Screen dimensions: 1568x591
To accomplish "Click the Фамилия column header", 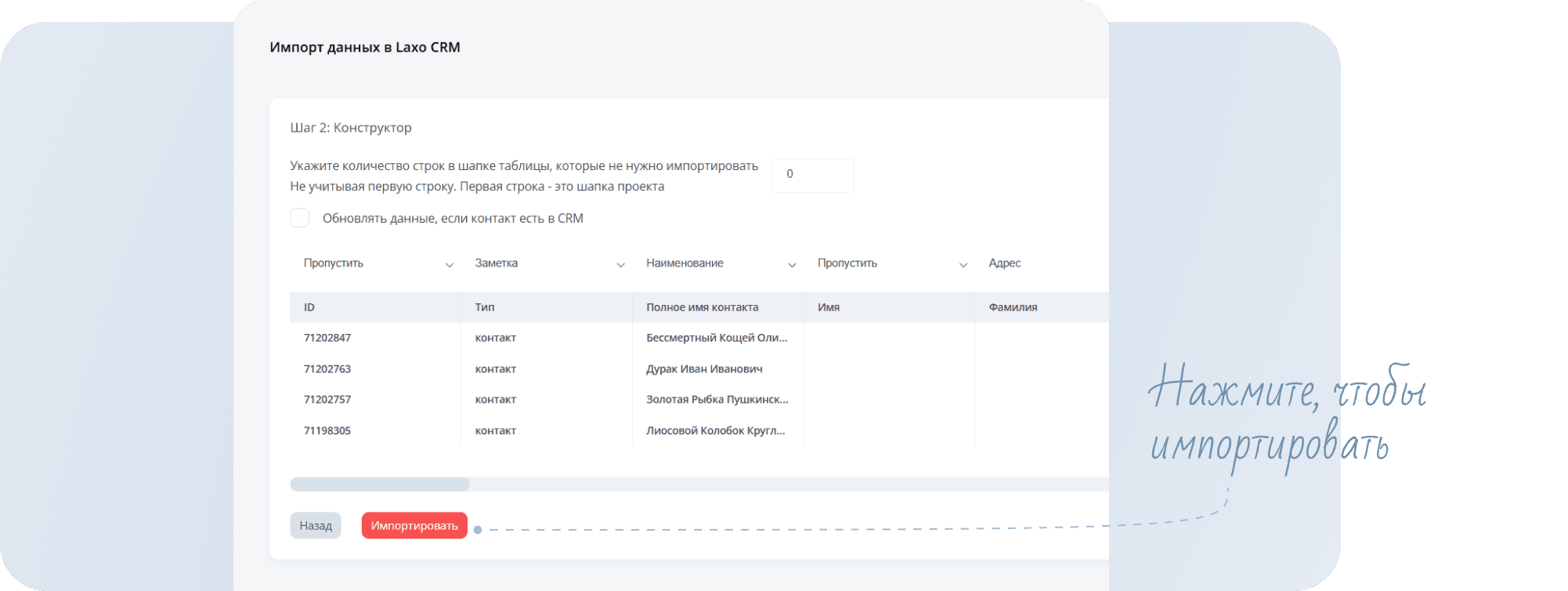I will coord(1013,307).
